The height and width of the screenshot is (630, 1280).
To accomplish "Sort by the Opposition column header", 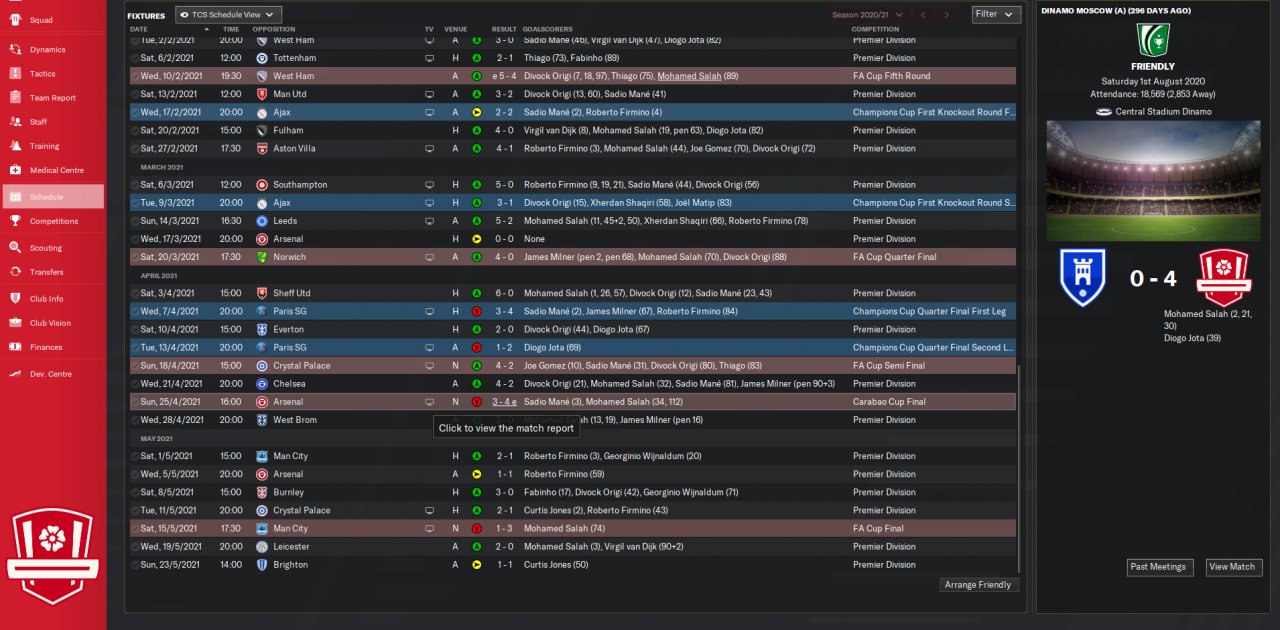I will (274, 29).
